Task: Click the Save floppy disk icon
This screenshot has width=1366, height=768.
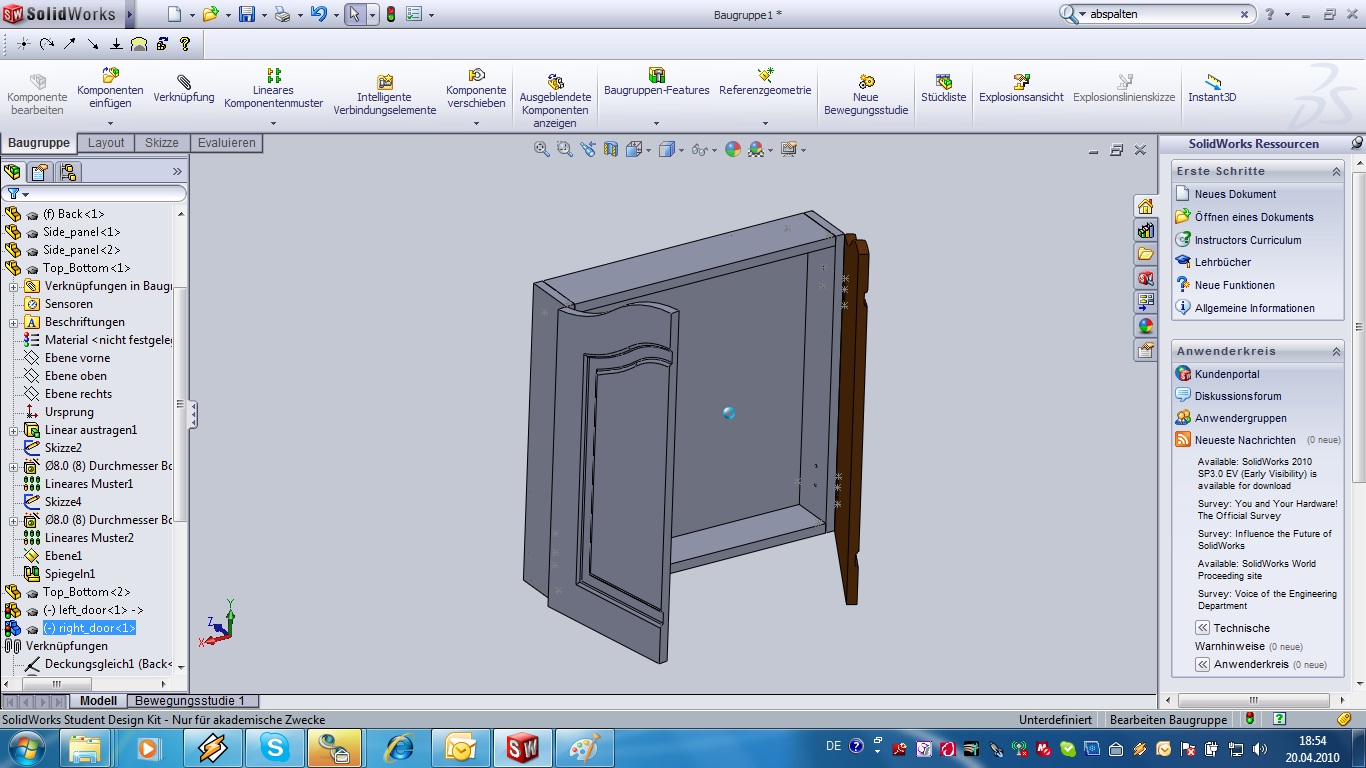Action: click(x=246, y=14)
